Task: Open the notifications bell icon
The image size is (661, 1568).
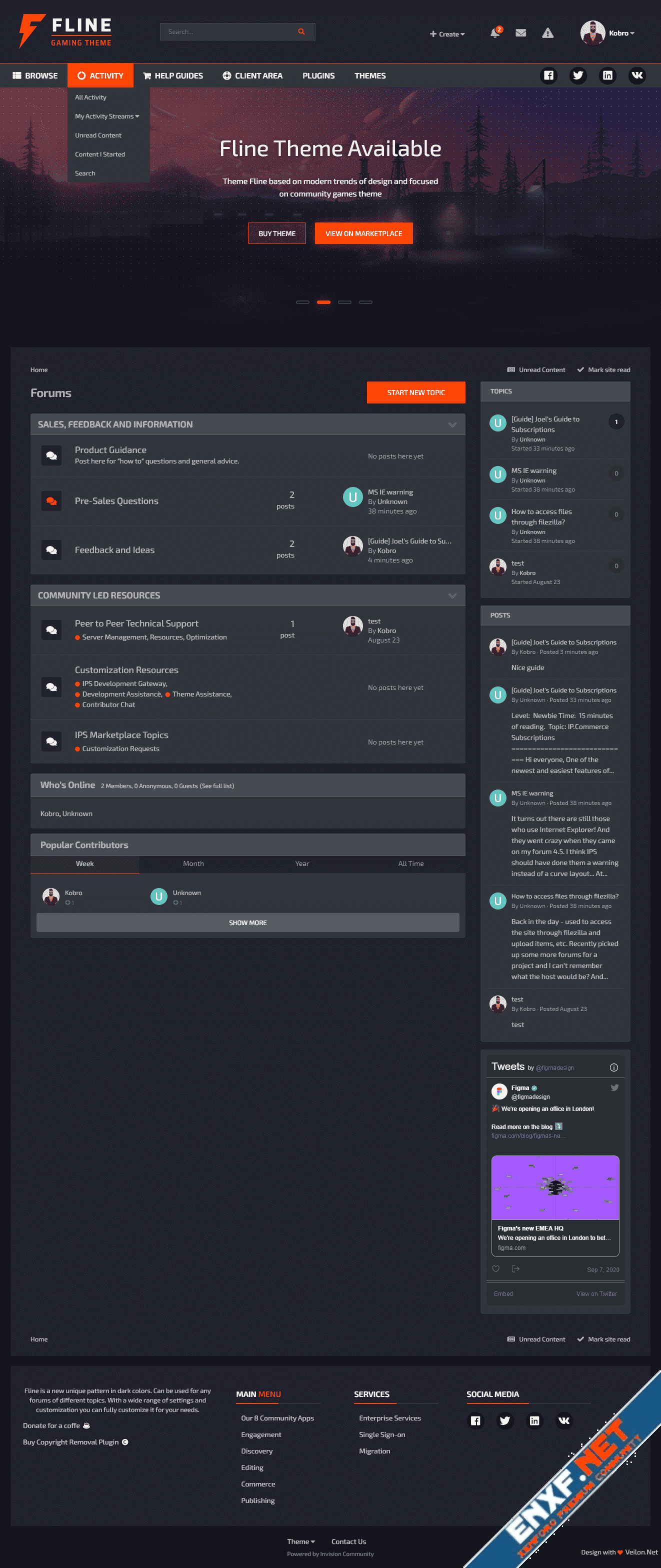Action: tap(495, 33)
